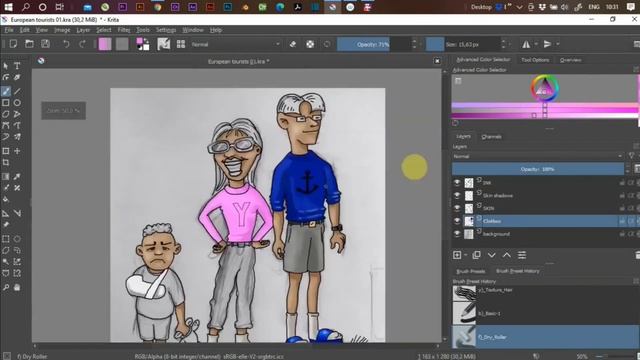Select the Assistant ruler tool
This screenshot has height=360, width=640.
click(6, 213)
